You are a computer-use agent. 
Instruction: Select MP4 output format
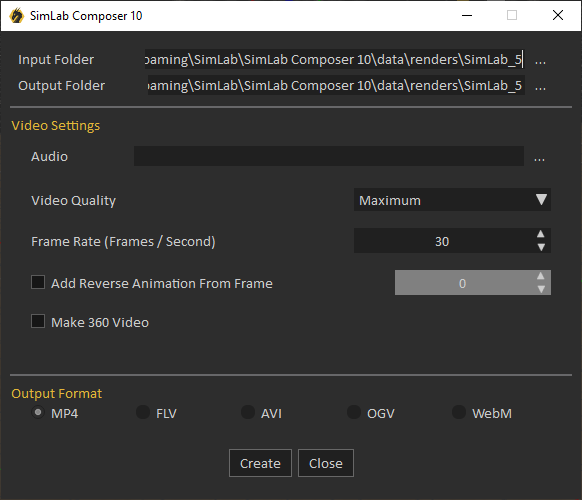[38, 412]
